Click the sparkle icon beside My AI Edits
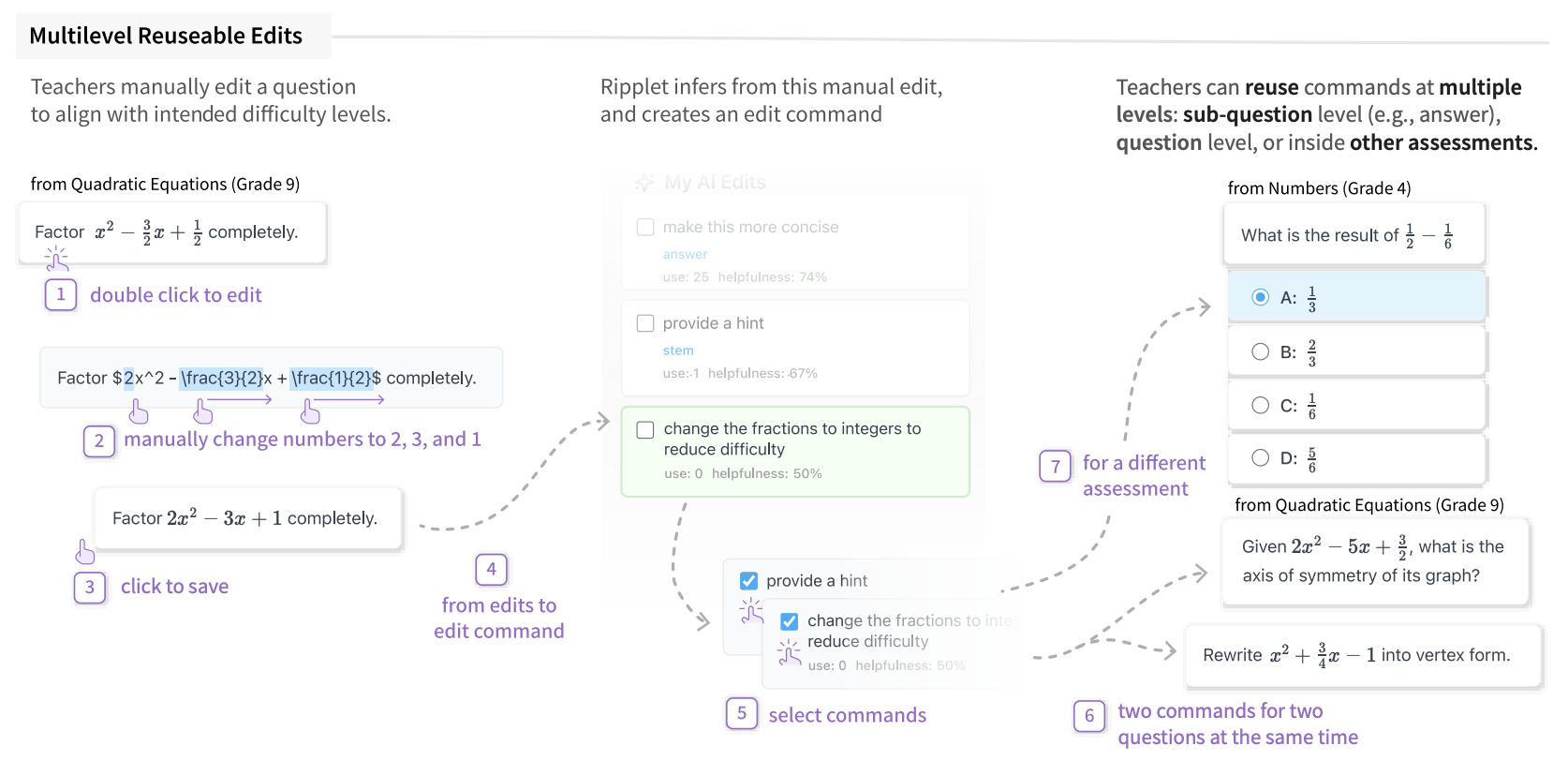Screen dimensions: 1568x761 (x=644, y=183)
